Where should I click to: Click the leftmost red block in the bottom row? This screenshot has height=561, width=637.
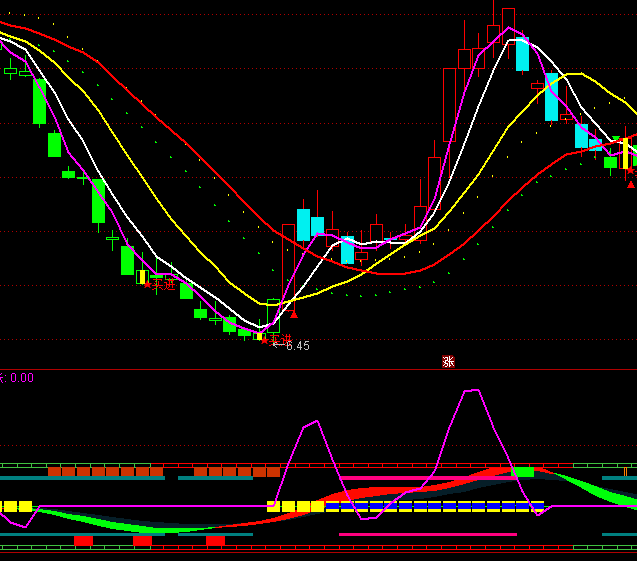click(83, 540)
